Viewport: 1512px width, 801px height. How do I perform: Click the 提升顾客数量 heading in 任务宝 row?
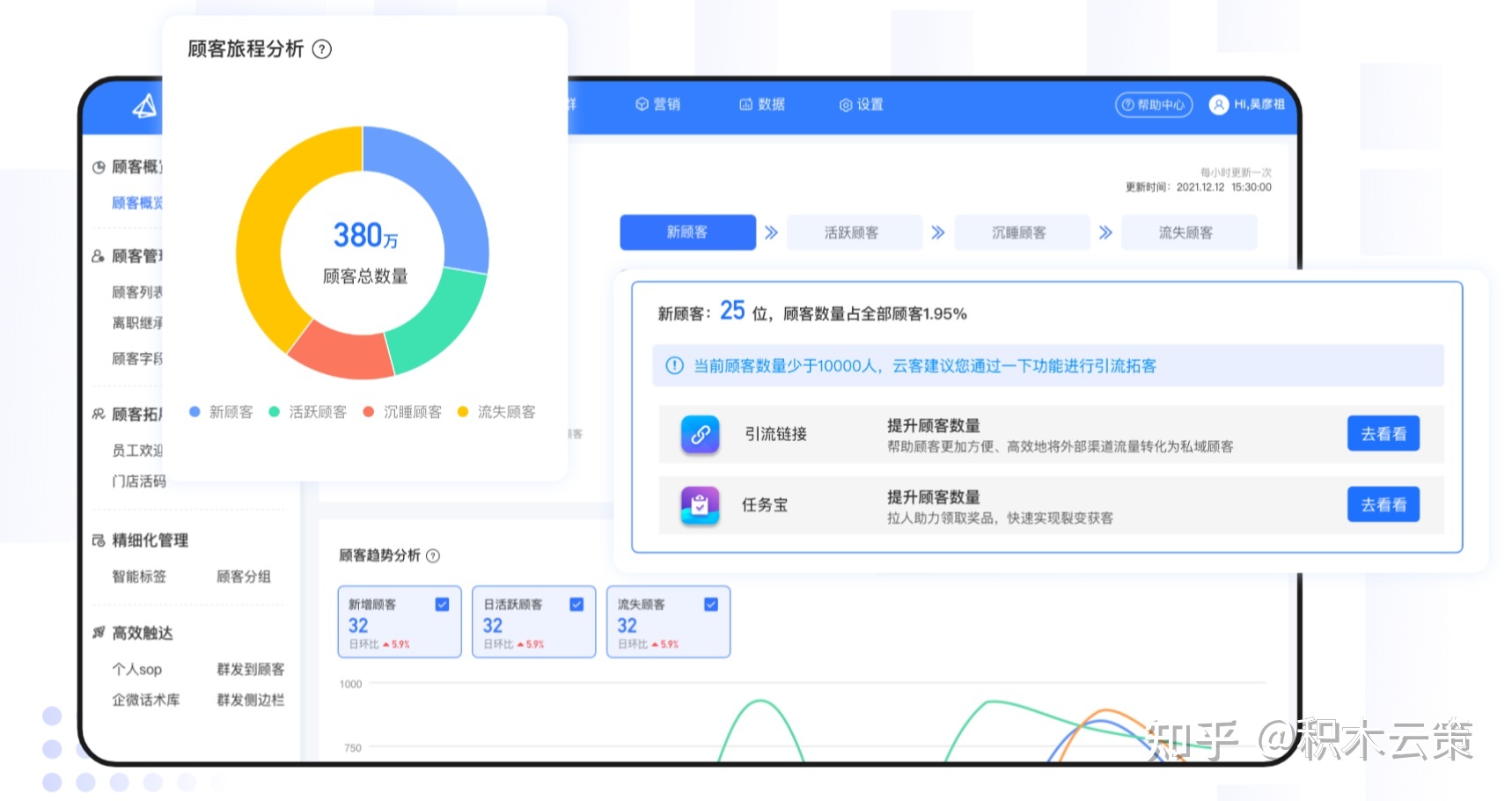[x=933, y=496]
